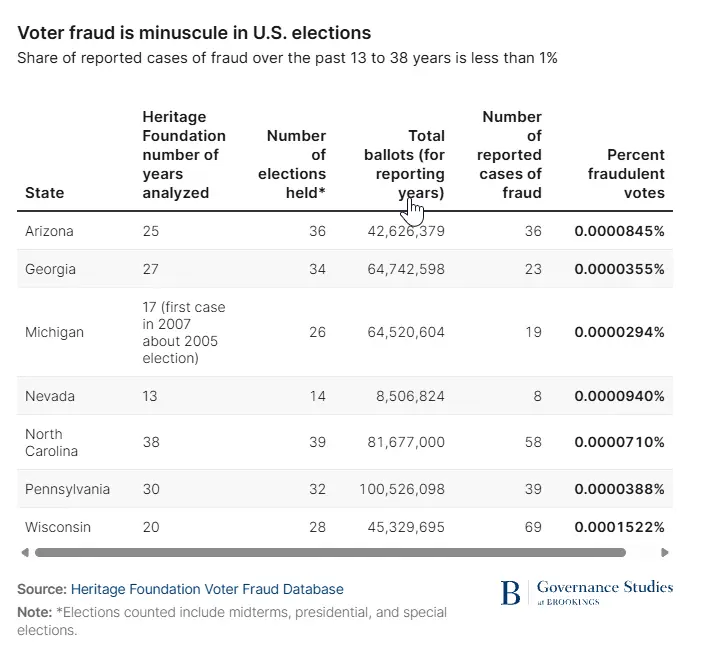727x649 pixels.
Task: Sort by Number of reported cases header
Action: click(509, 155)
